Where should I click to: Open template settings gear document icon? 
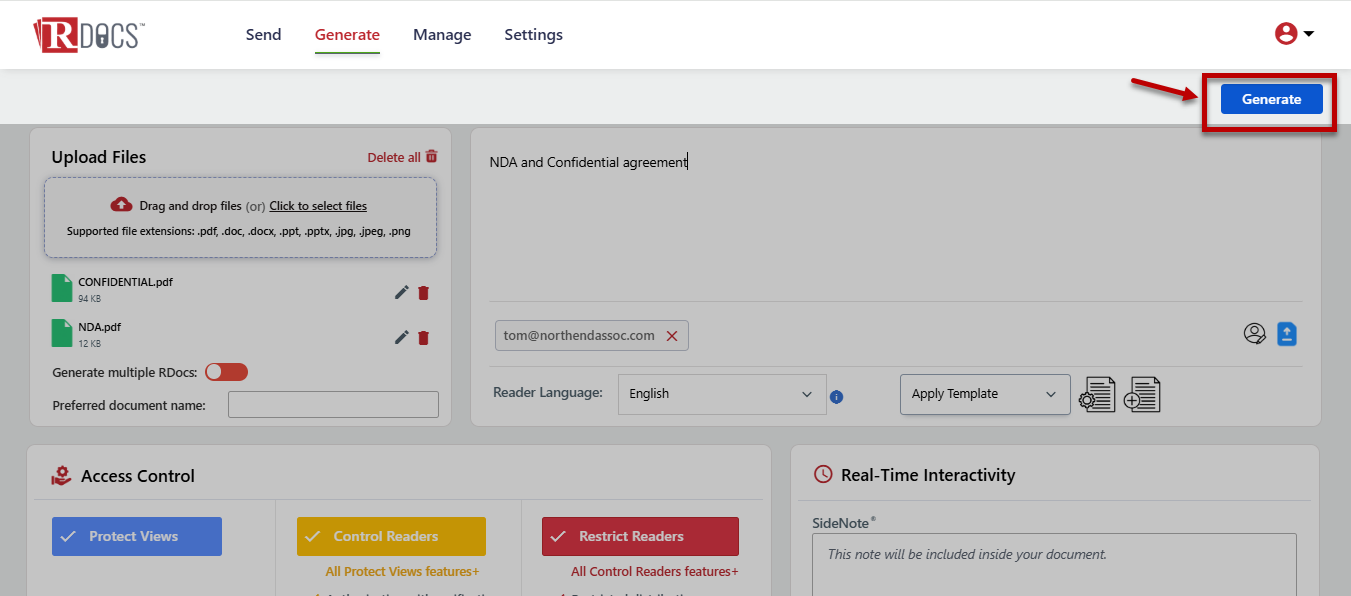(1097, 395)
